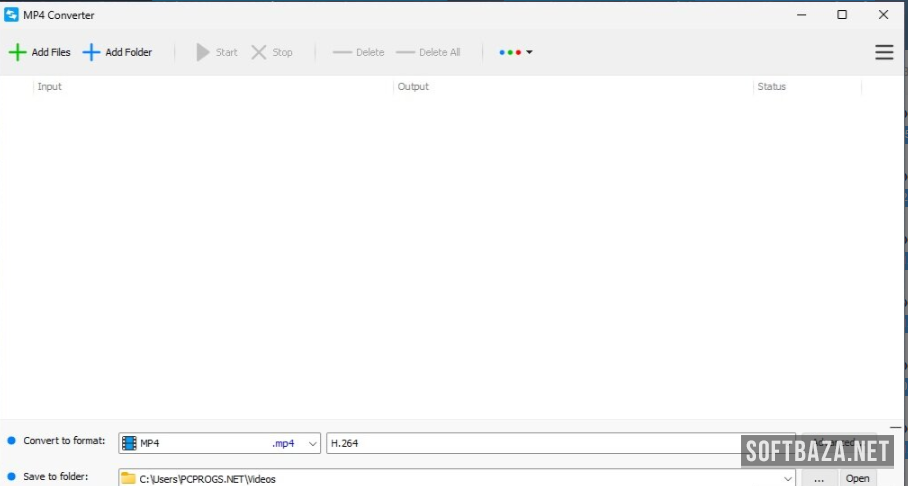
Task: Click the blue dot beside Save to folder
Action: pos(12,476)
